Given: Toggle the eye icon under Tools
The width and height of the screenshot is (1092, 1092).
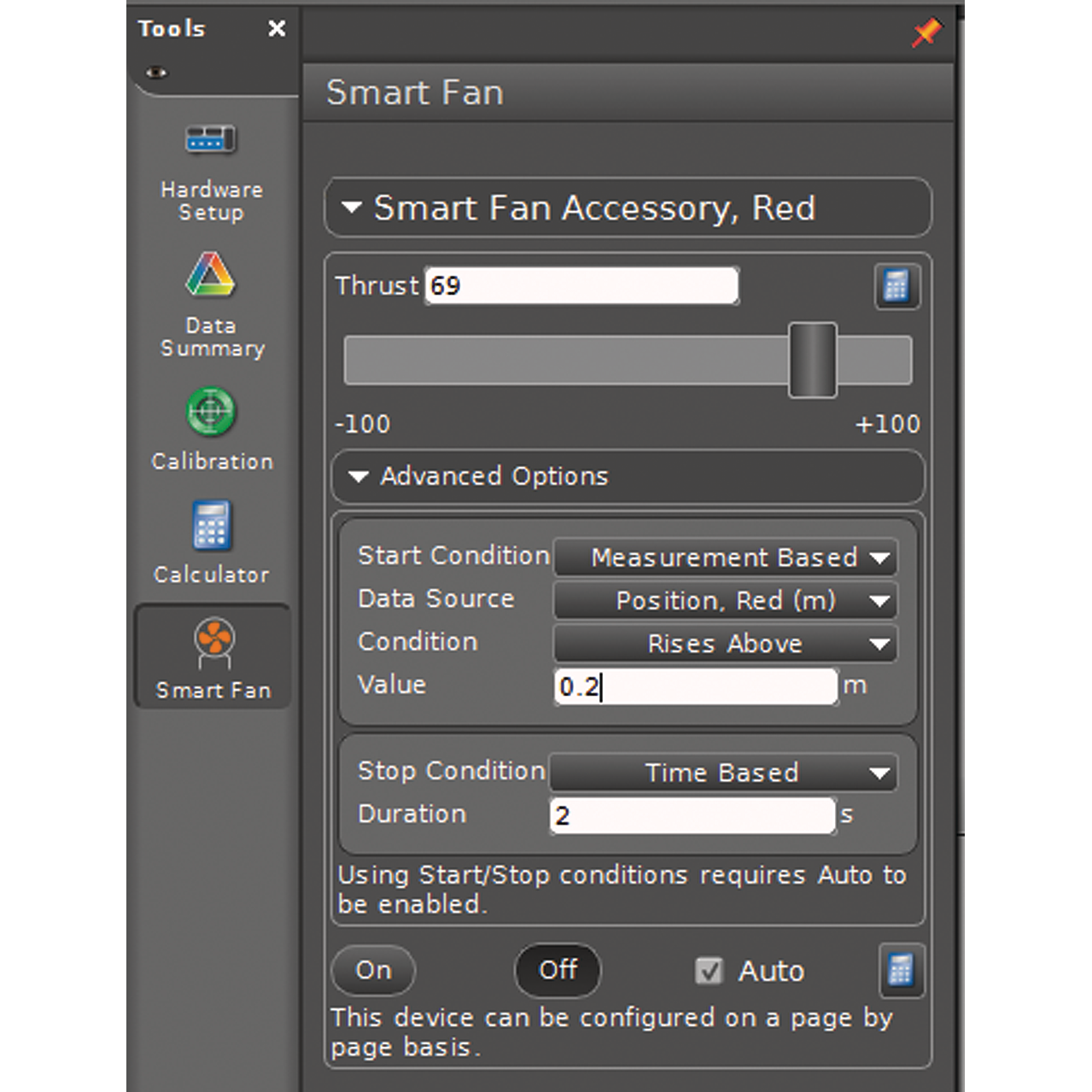Looking at the screenshot, I should pyautogui.click(x=156, y=73).
